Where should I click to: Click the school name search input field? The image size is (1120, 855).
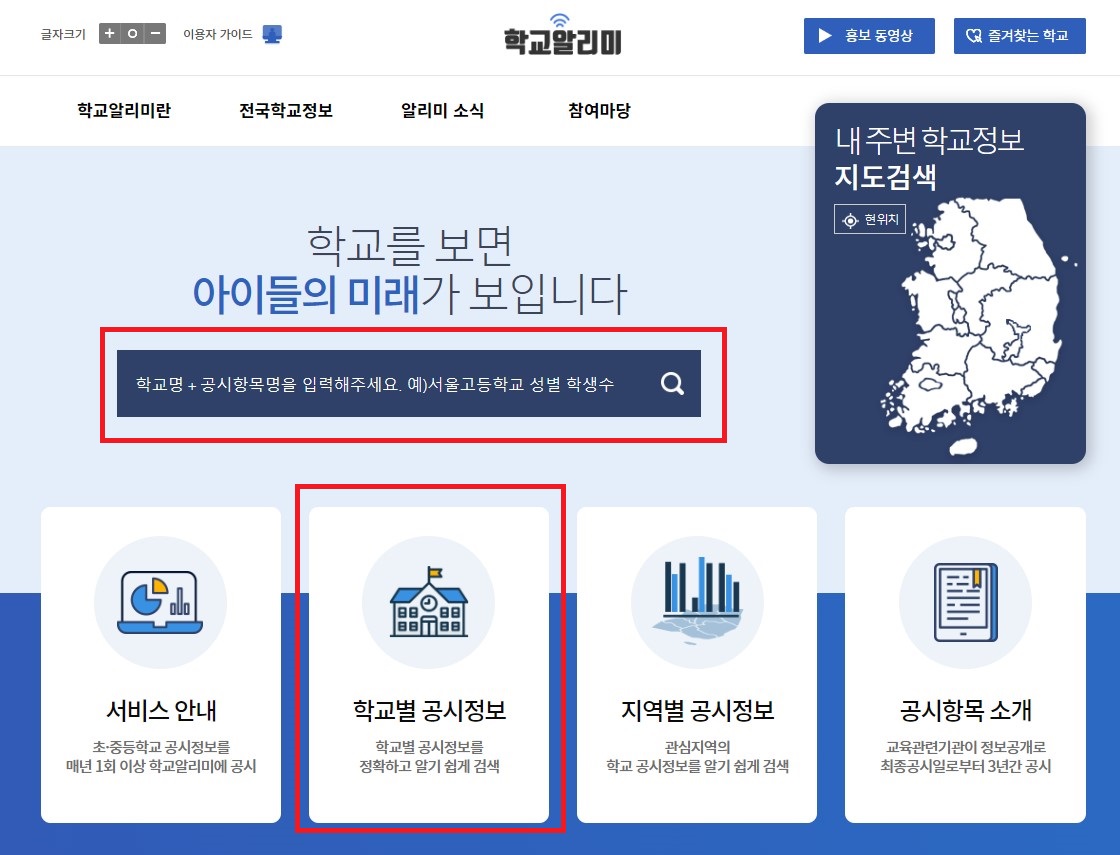click(x=380, y=383)
